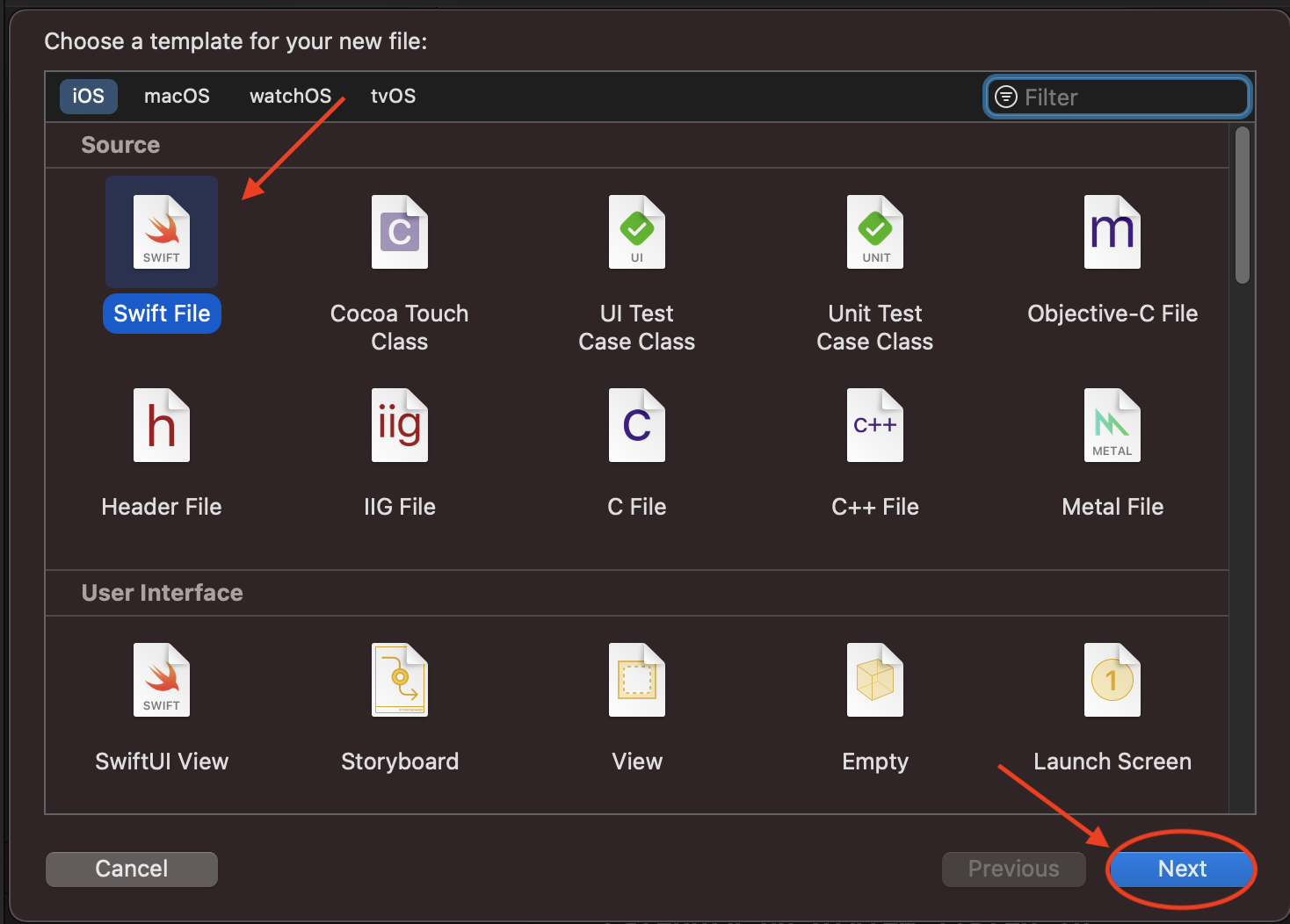Viewport: 1290px width, 924px height.
Task: Click the template list vertical scrollbar
Action: [1242, 206]
